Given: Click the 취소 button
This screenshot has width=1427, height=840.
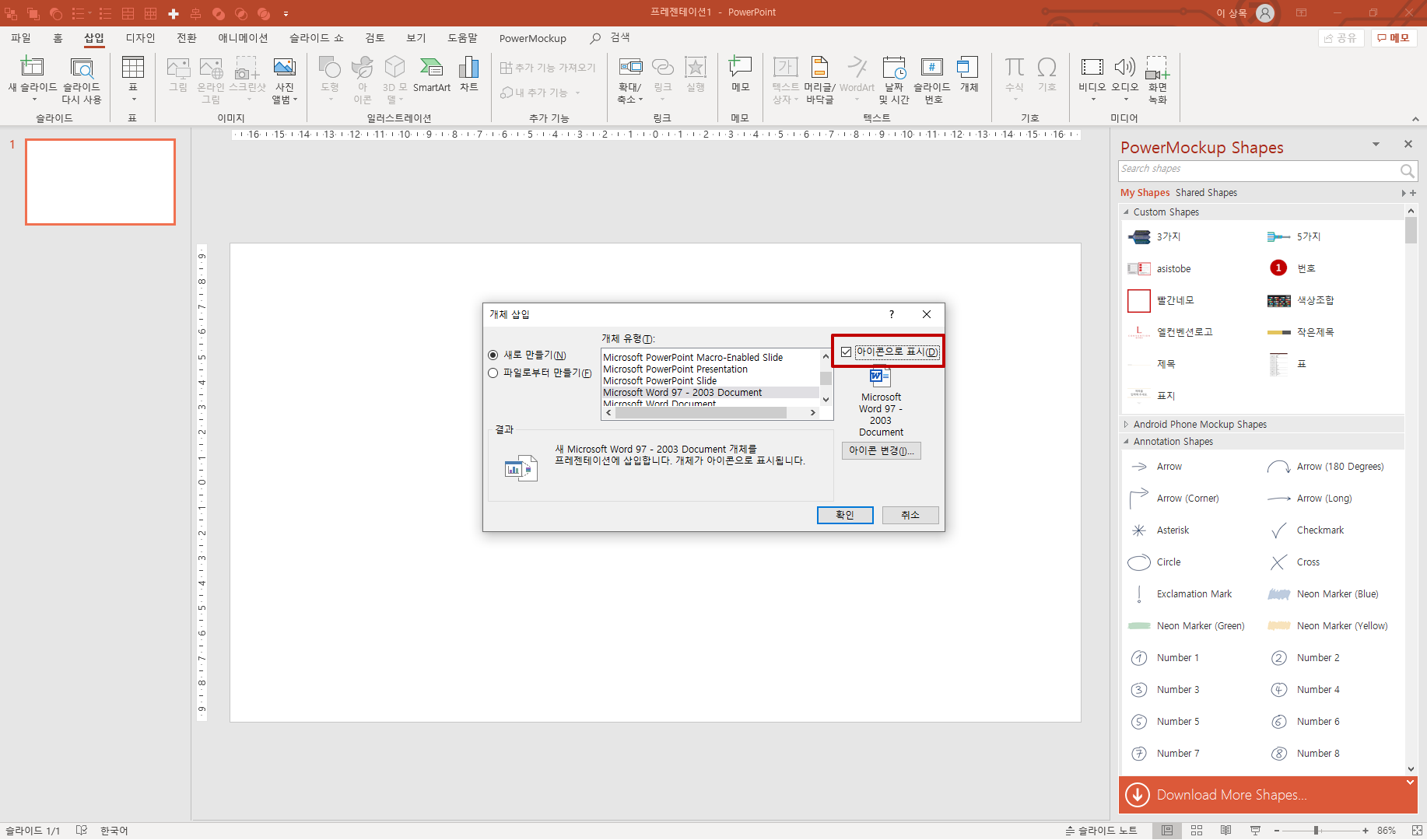Looking at the screenshot, I should (x=910, y=516).
